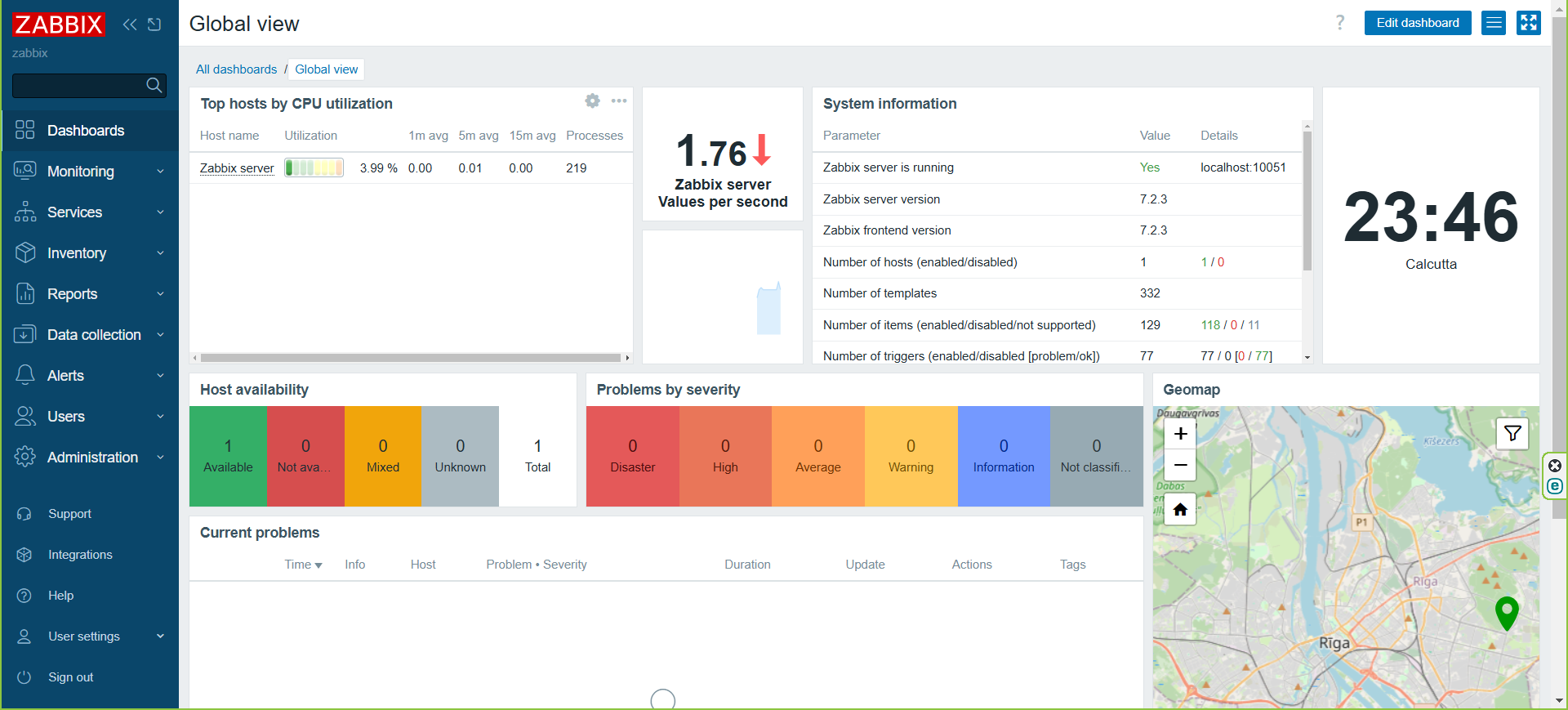
Task: Expand the Data collection menu chevron
Action: [x=160, y=335]
